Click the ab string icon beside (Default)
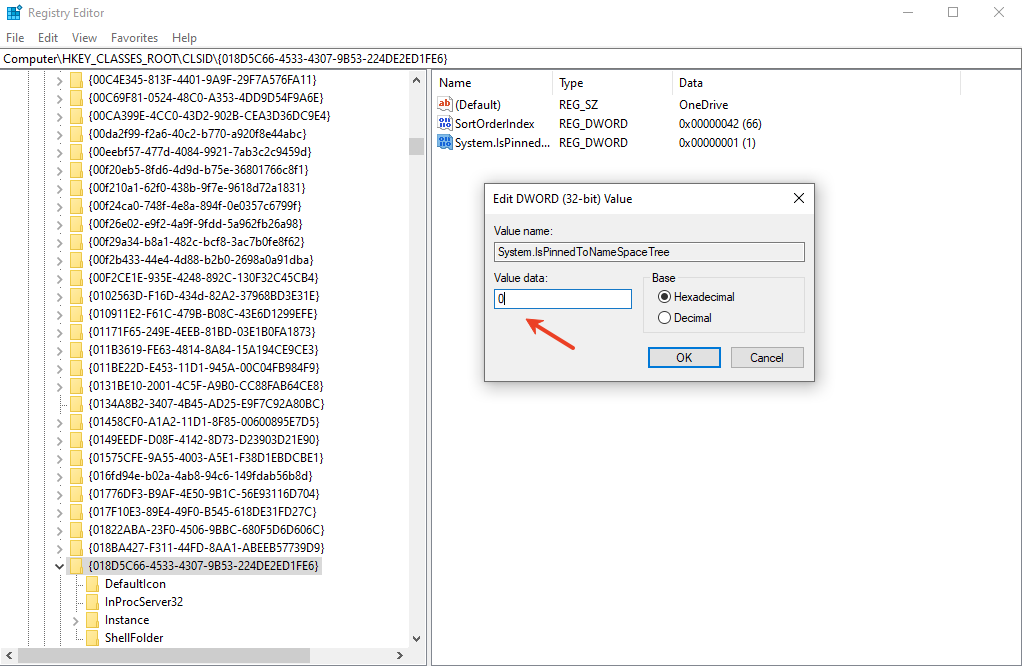 tap(445, 104)
